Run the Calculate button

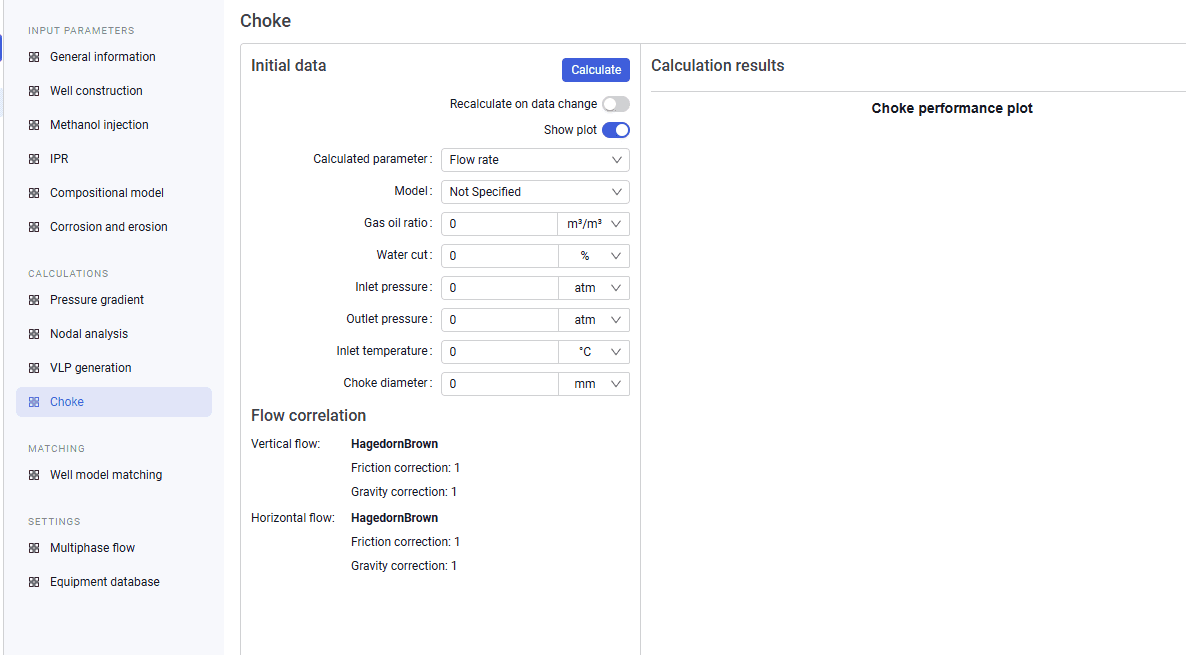tap(596, 70)
